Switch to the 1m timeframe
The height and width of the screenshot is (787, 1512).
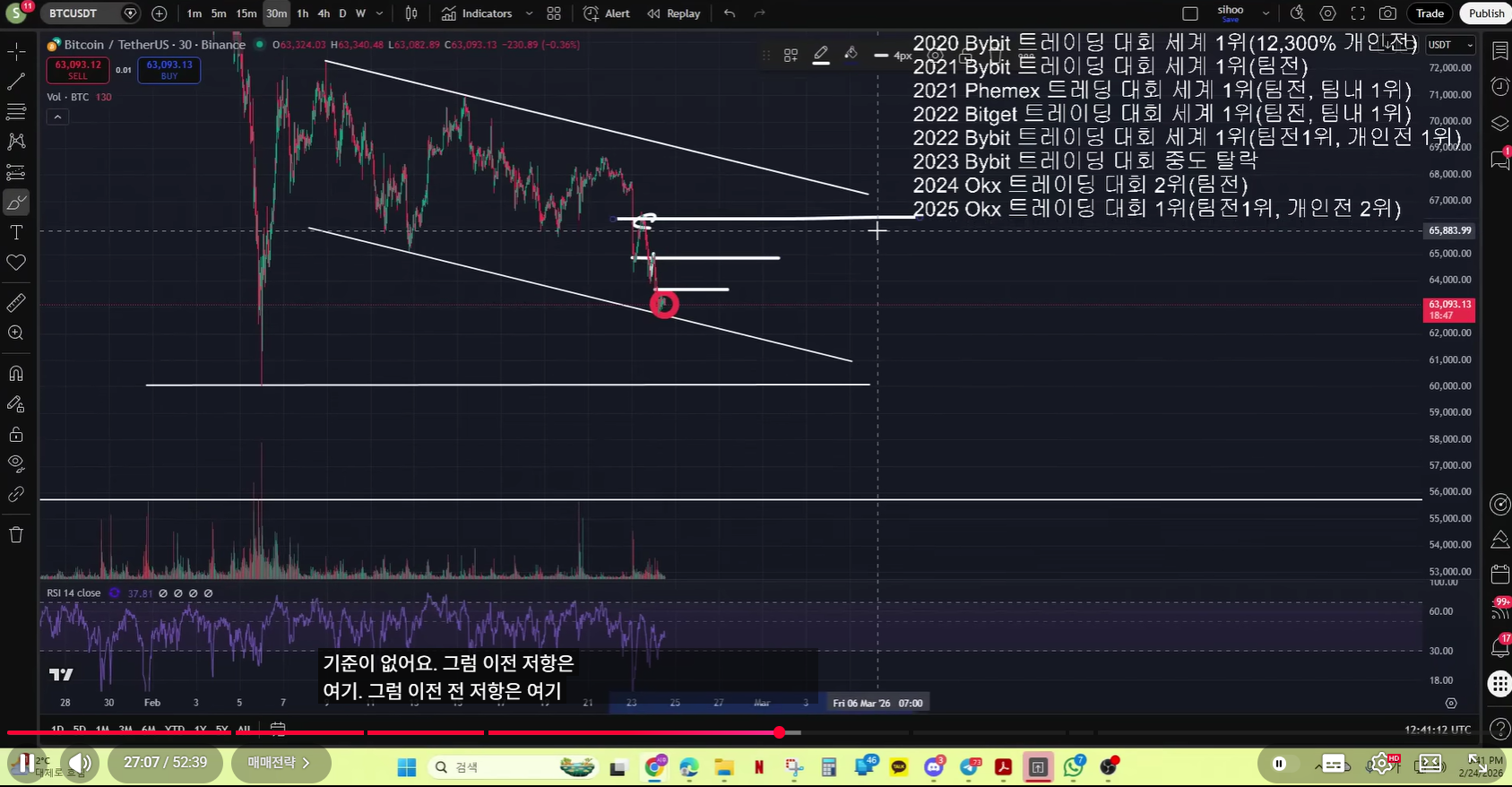(194, 13)
